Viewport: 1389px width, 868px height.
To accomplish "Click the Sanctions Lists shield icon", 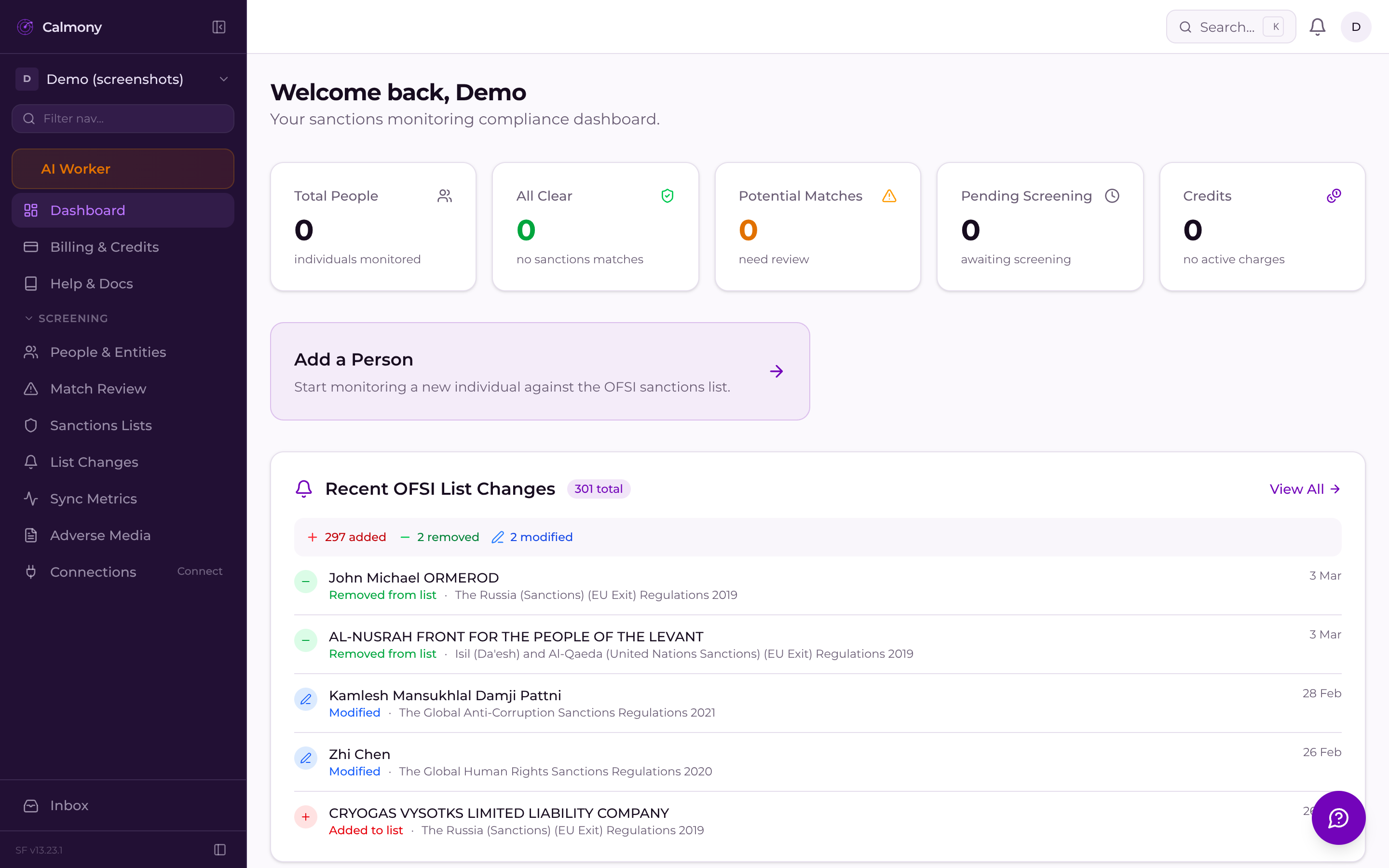I will click(x=31, y=425).
